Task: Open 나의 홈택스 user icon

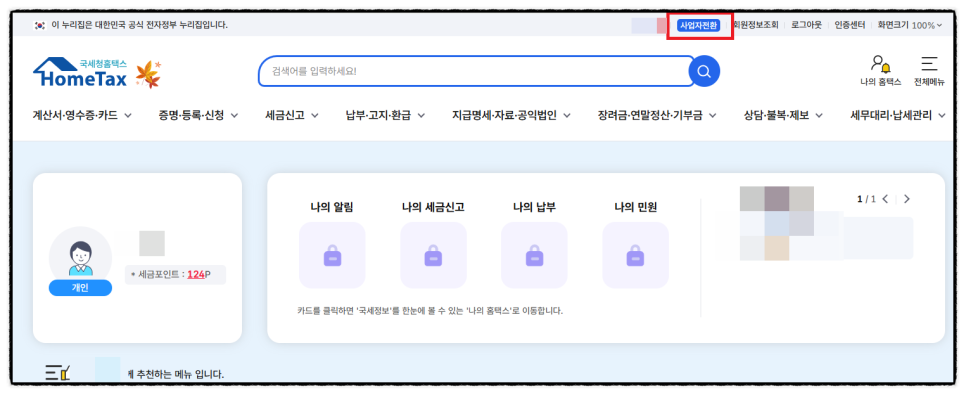Action: point(880,63)
